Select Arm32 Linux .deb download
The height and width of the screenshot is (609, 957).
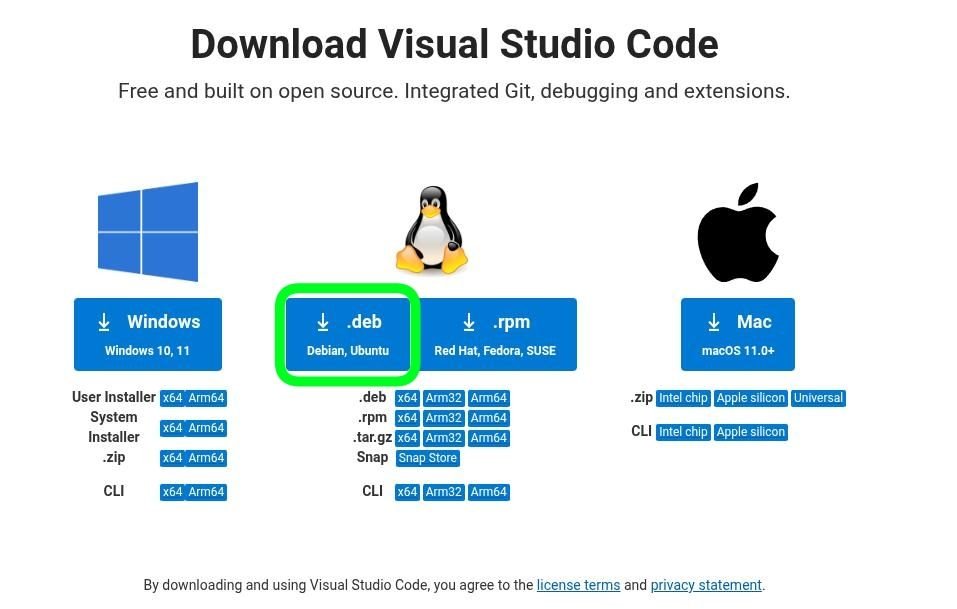[x=443, y=398]
